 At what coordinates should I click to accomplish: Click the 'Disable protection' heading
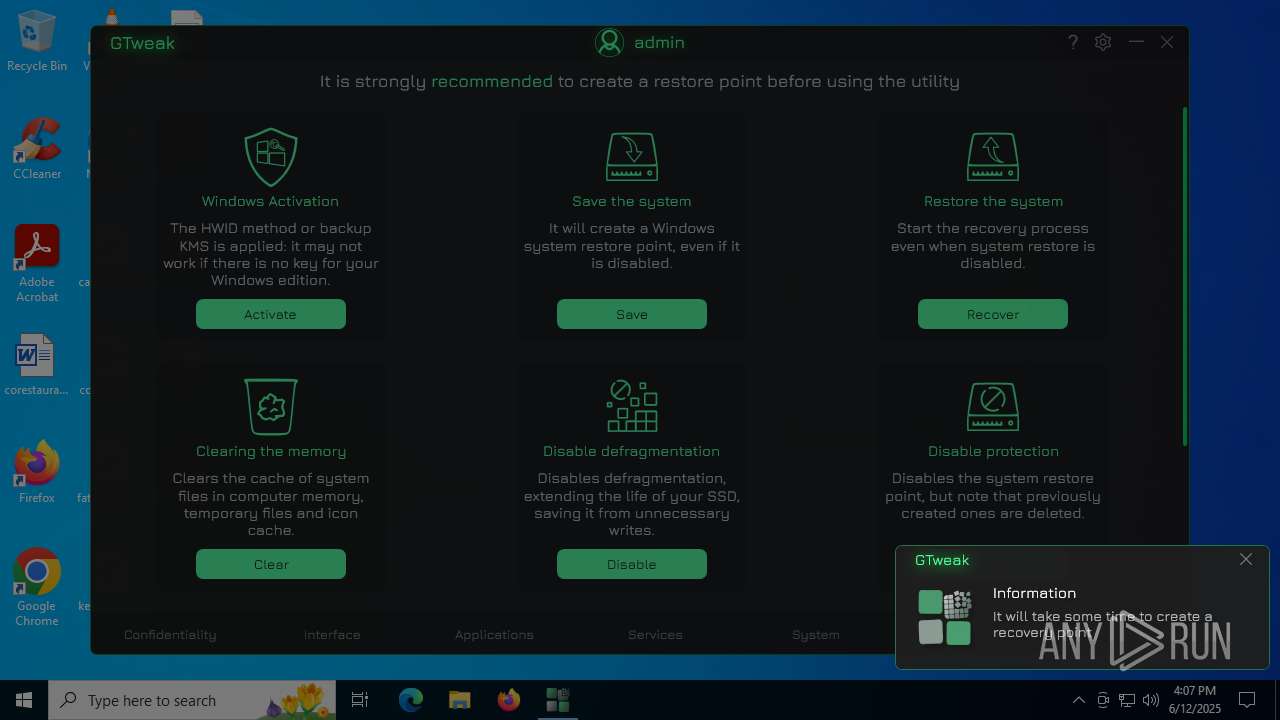click(993, 451)
